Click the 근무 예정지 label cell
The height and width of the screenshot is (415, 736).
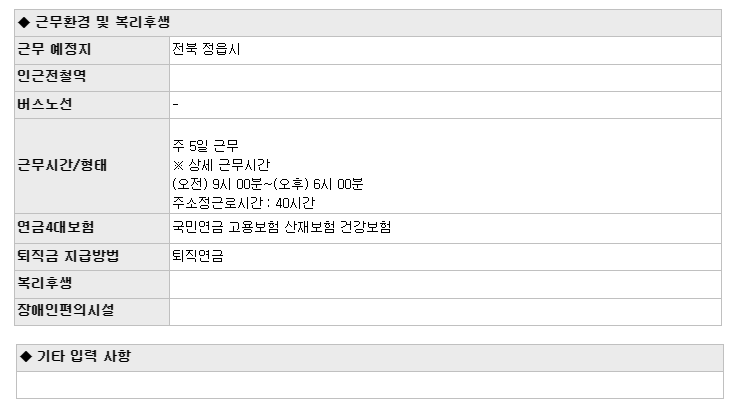tap(92, 50)
